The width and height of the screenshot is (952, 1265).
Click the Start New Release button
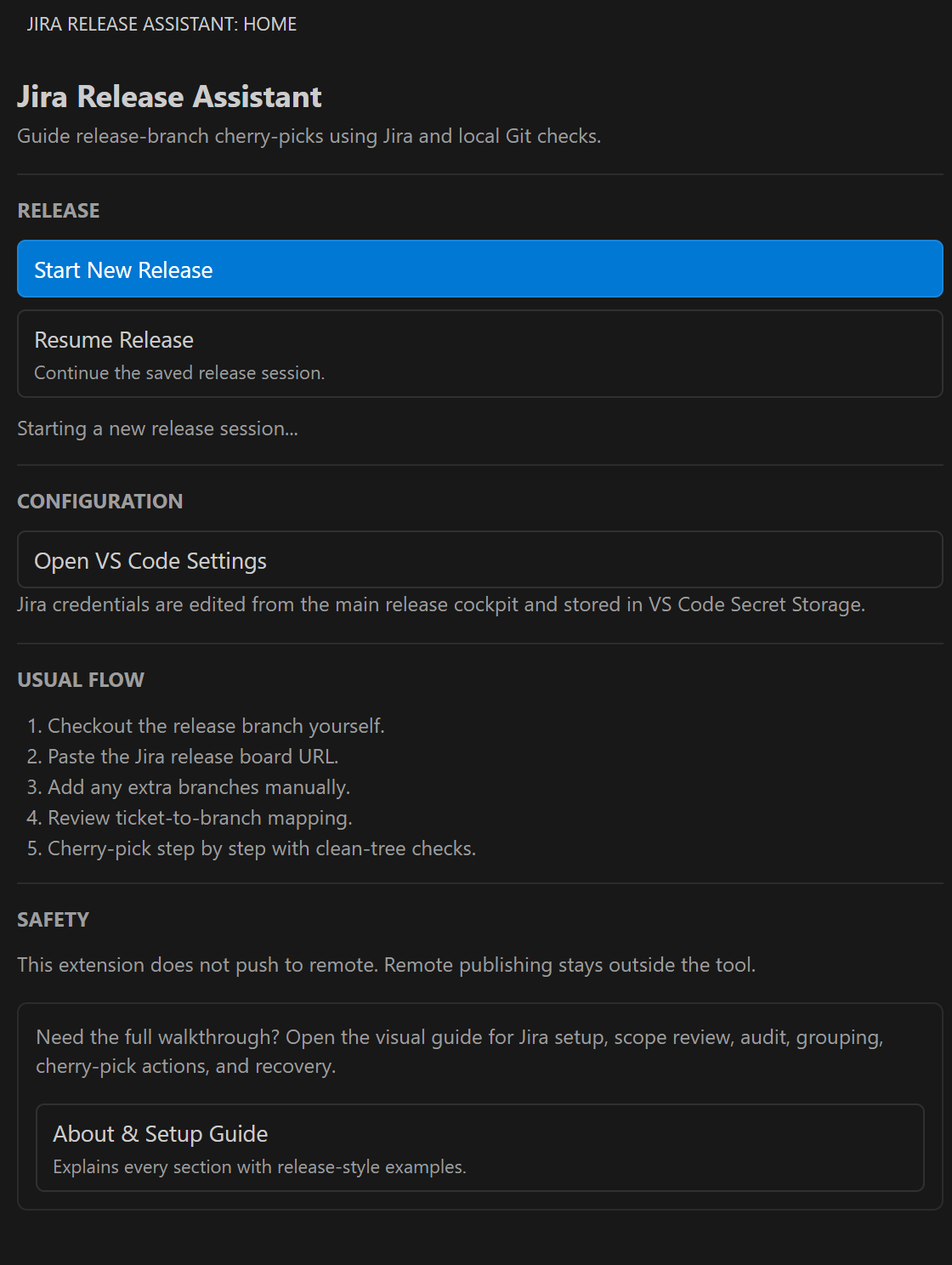[x=480, y=269]
